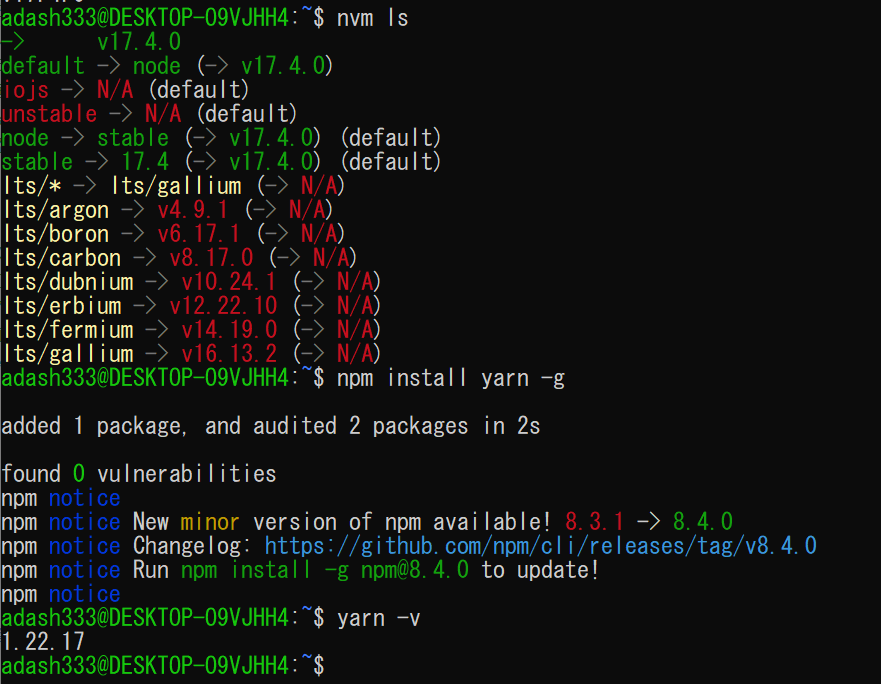Click the lts/argon v4.9.1 version text
The height and width of the screenshot is (684, 881).
tap(193, 210)
